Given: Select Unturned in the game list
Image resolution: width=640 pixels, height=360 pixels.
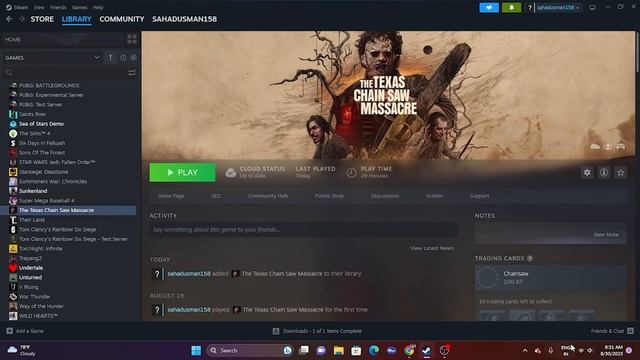Looking at the screenshot, I should (30, 278).
